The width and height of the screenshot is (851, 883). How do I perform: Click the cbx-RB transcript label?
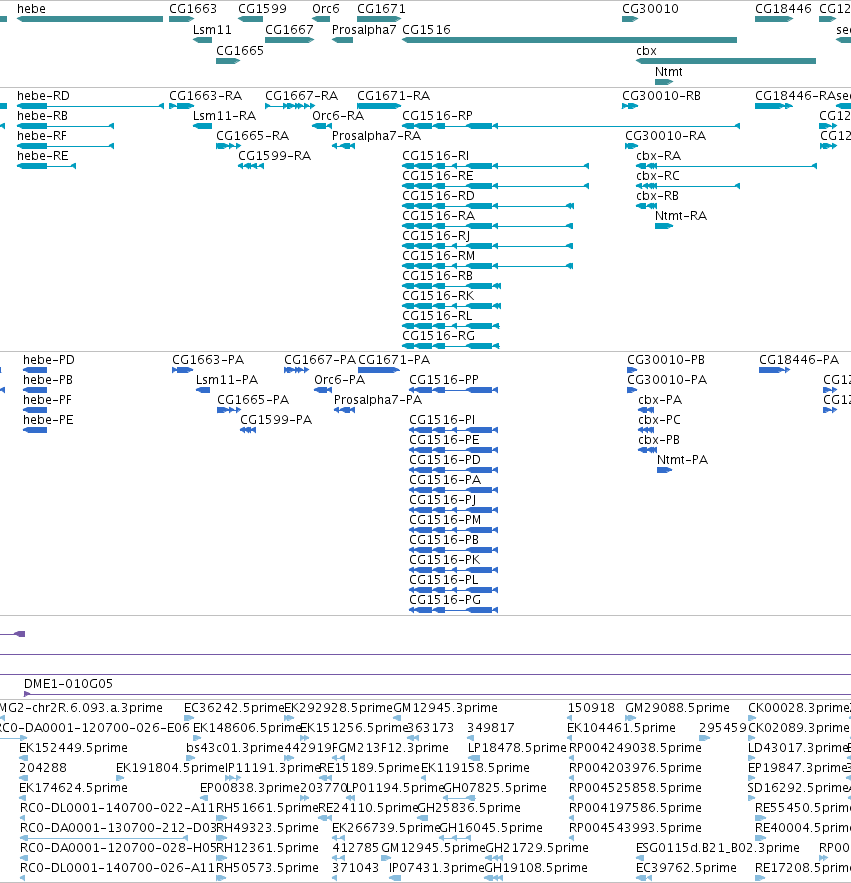coord(657,195)
